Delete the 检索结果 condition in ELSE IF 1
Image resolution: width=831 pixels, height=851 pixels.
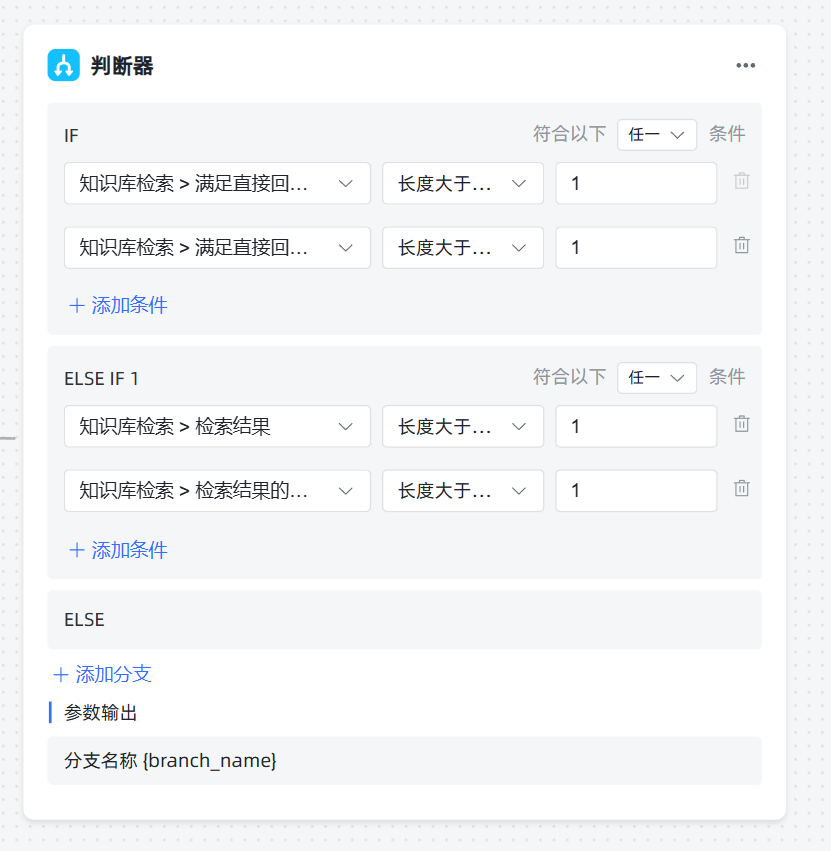[741, 425]
